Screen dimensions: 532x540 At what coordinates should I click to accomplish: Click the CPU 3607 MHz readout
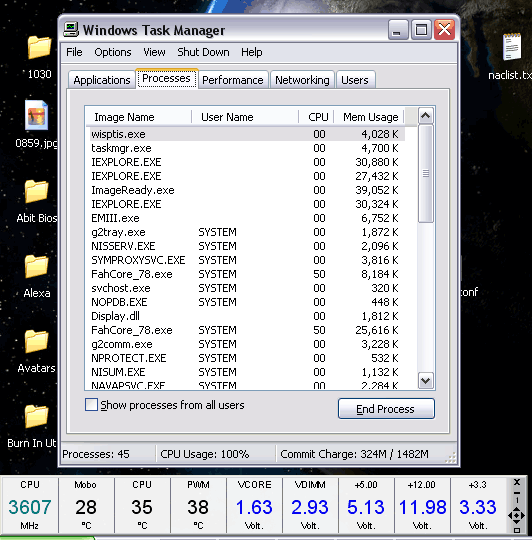tap(30, 505)
